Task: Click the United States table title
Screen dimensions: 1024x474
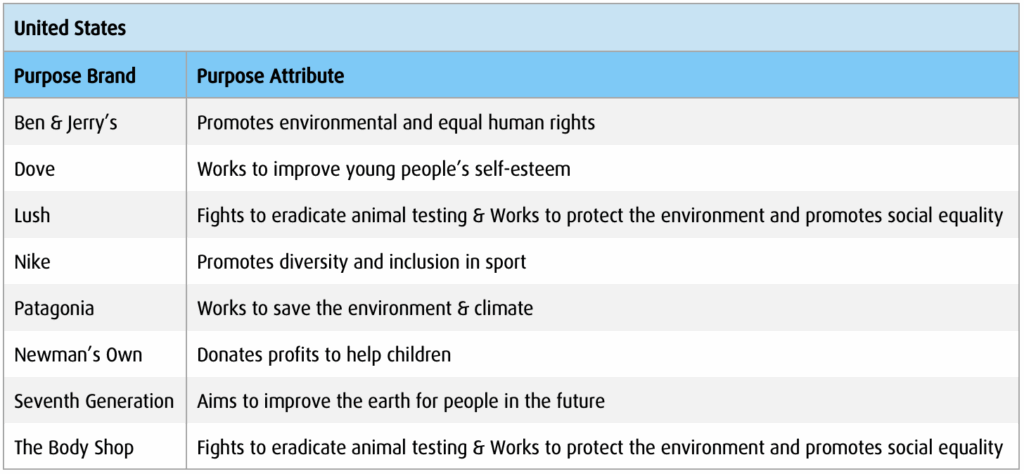Action: point(70,28)
